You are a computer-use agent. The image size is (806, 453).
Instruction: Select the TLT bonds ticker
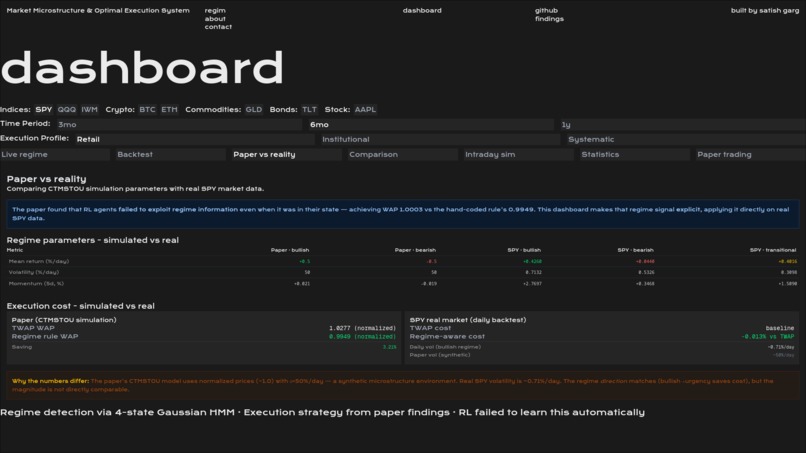pos(309,110)
